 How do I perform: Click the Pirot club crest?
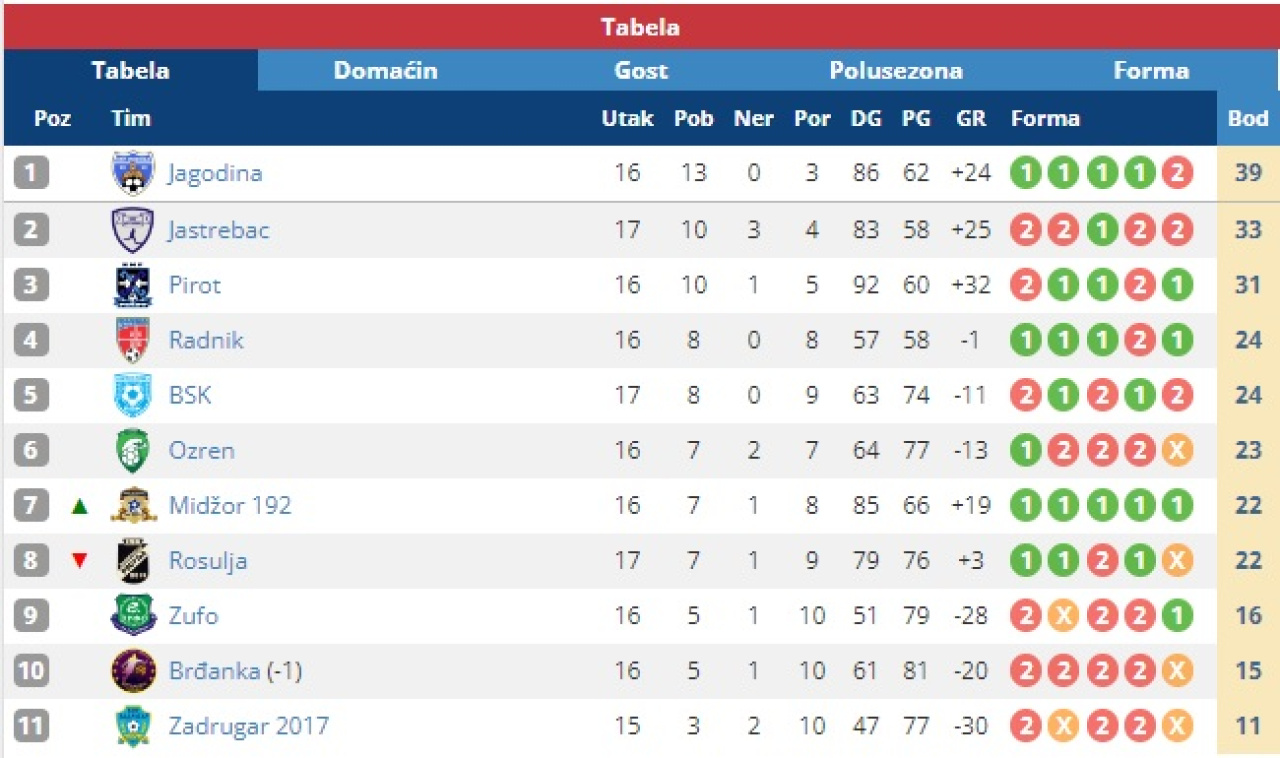133,285
